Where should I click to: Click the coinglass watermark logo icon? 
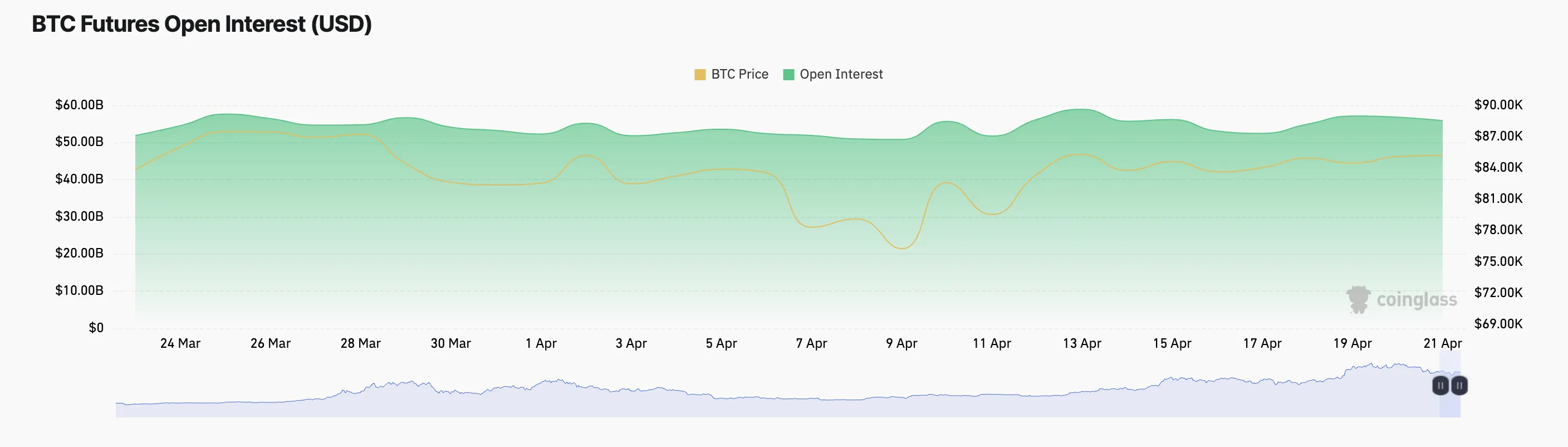[1358, 300]
